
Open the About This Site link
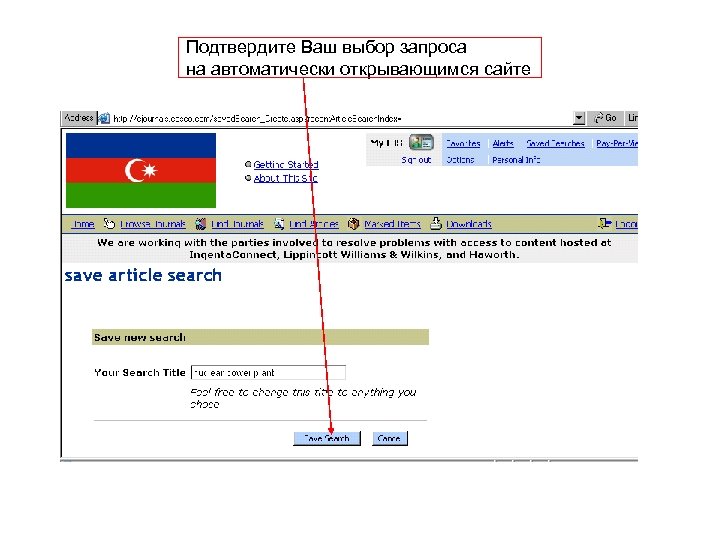[285, 178]
